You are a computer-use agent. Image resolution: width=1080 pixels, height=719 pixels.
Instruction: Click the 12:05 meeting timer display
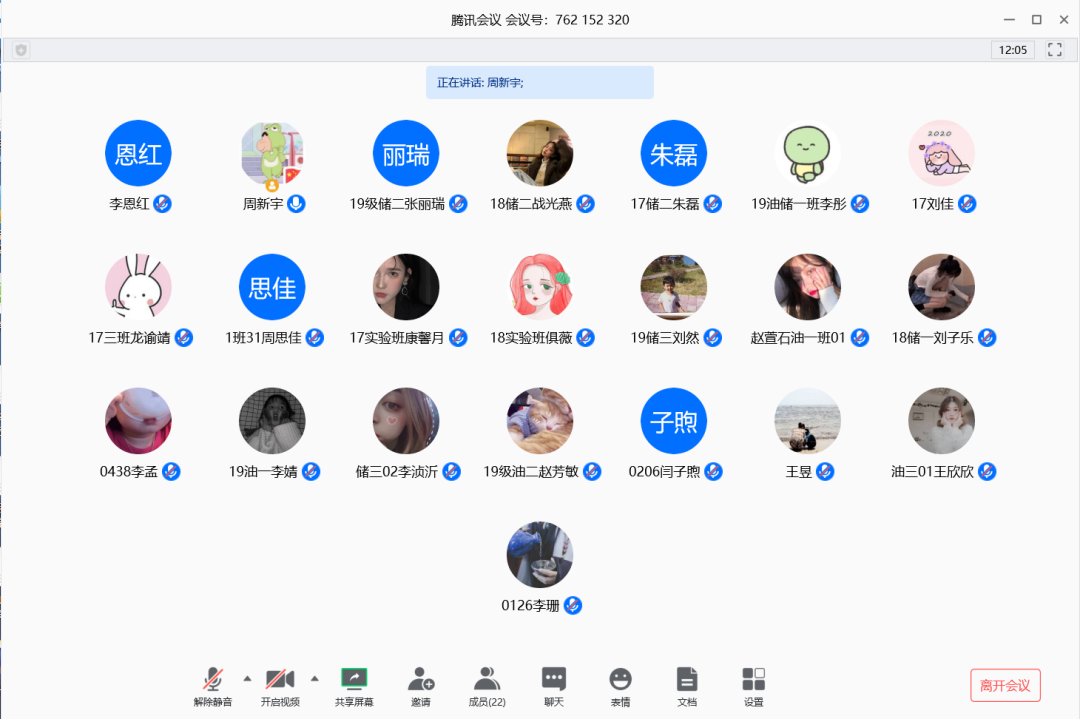1012,50
